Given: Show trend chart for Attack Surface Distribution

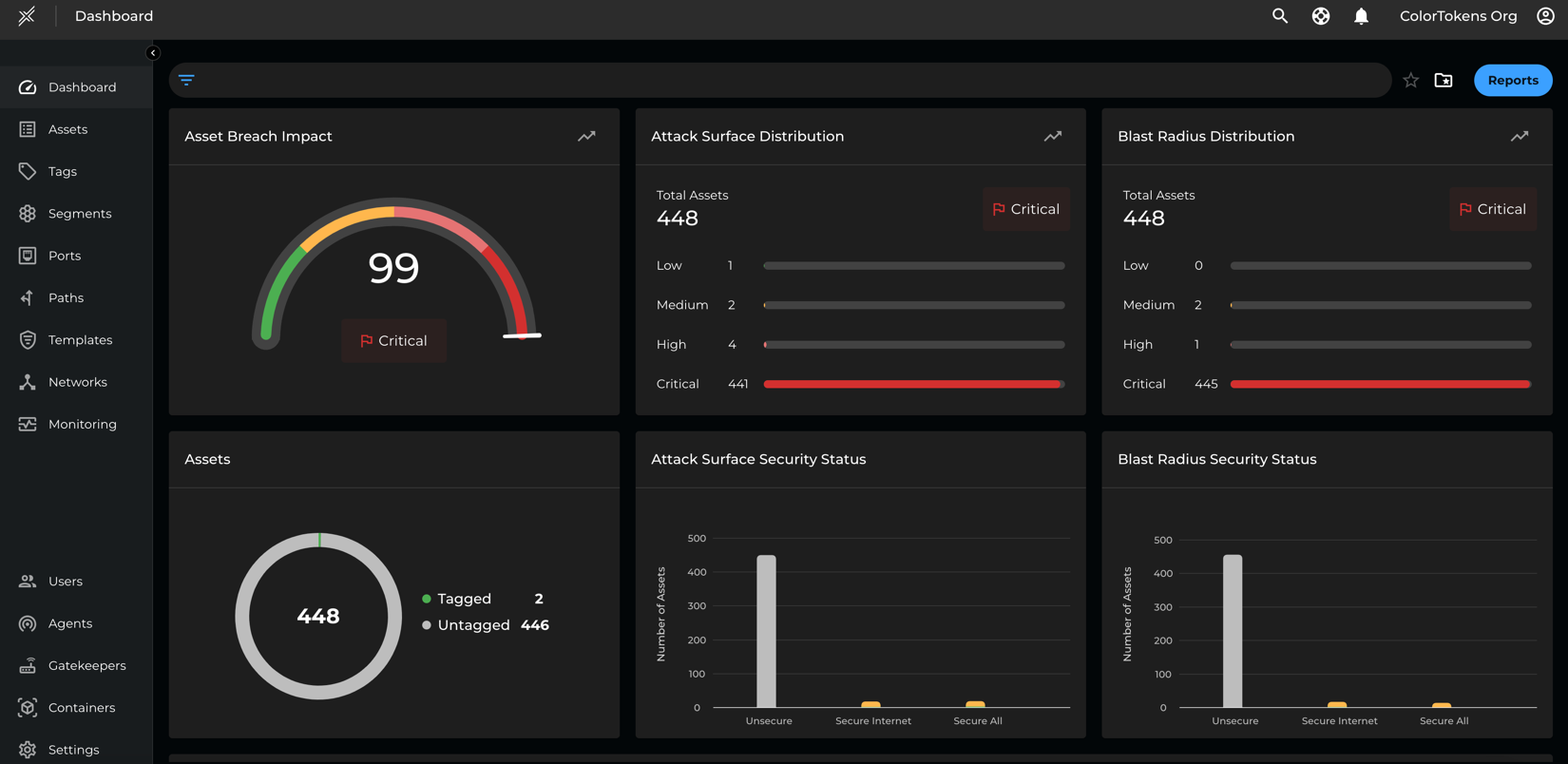Looking at the screenshot, I should (1053, 137).
